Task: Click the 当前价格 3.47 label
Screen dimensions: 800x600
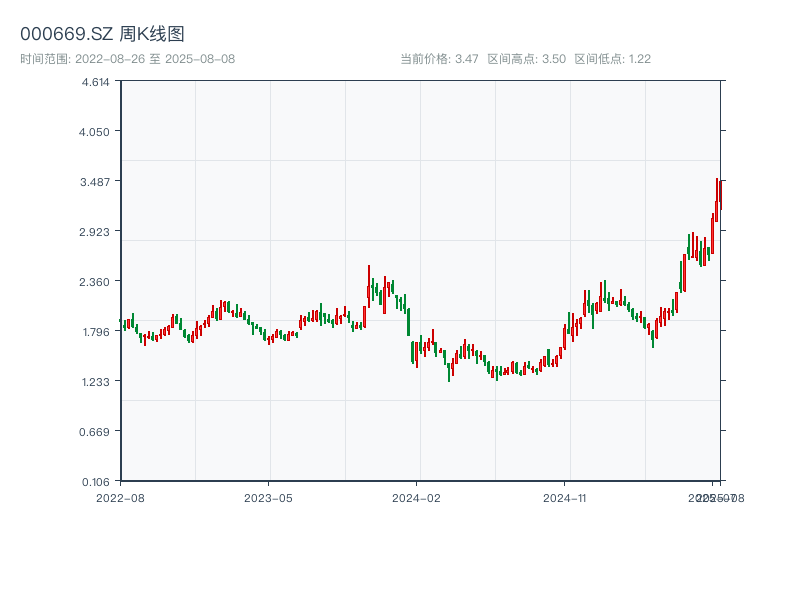Action: click(x=438, y=59)
